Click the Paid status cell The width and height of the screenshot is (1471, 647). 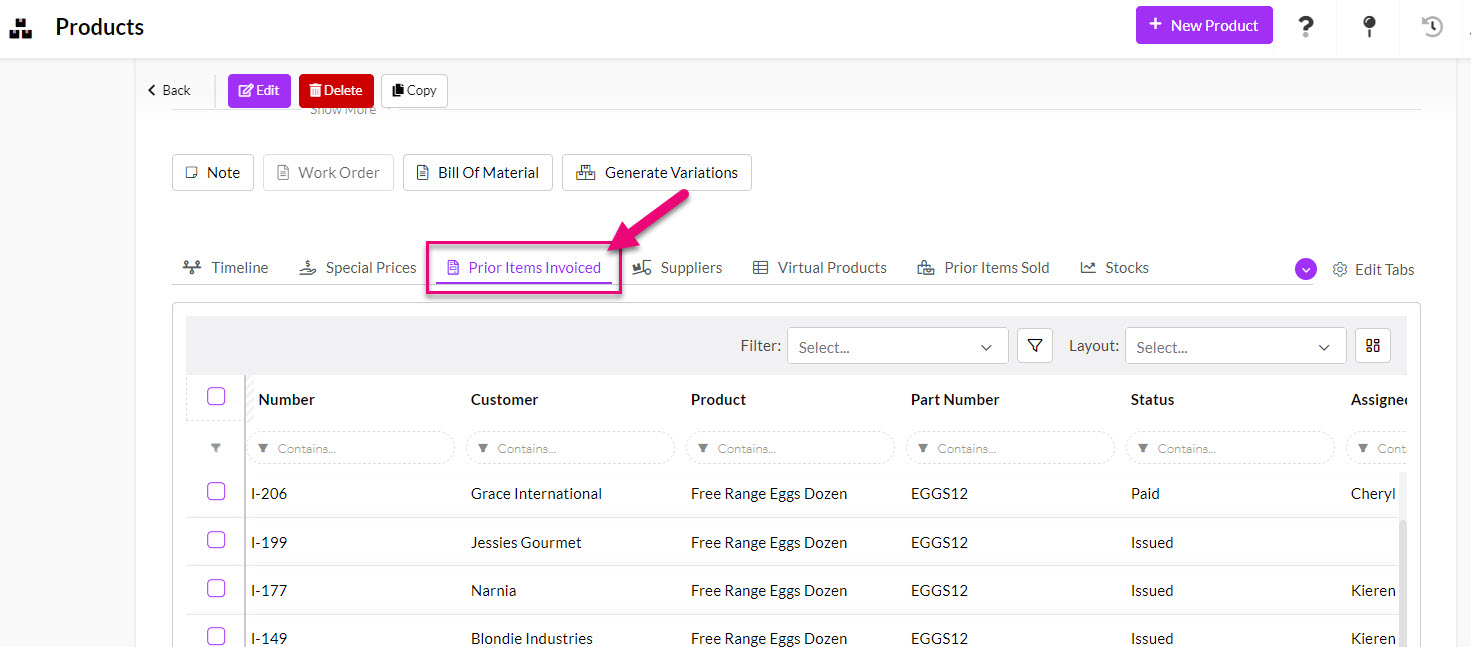[x=1145, y=493]
